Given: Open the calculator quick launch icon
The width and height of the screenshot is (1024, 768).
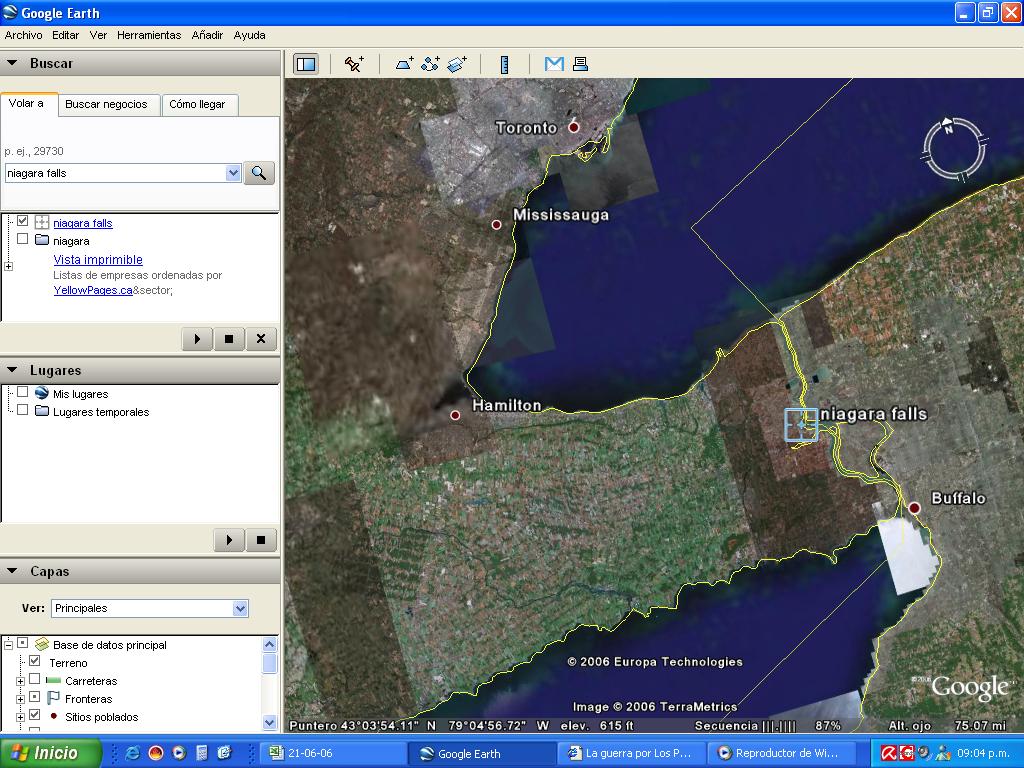Looking at the screenshot, I should coord(202,753).
